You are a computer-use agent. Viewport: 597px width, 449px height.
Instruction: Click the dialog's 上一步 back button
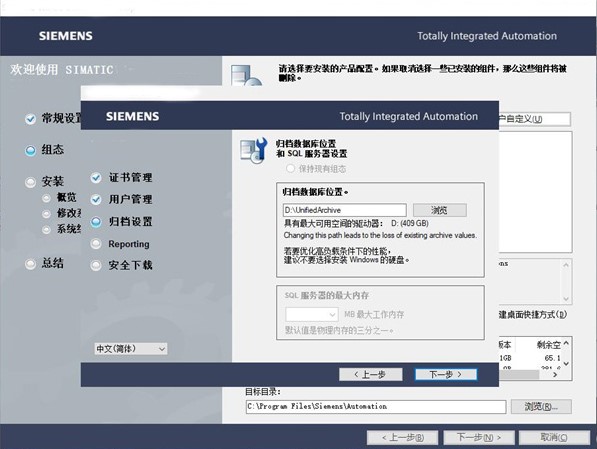pos(370,374)
